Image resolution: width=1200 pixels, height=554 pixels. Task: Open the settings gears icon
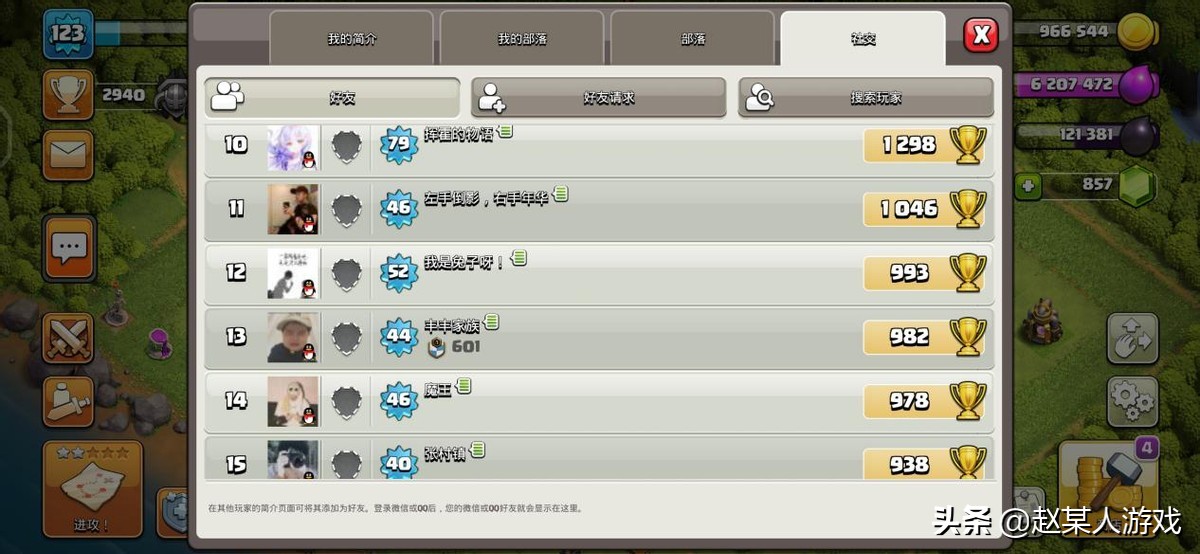click(x=1132, y=402)
